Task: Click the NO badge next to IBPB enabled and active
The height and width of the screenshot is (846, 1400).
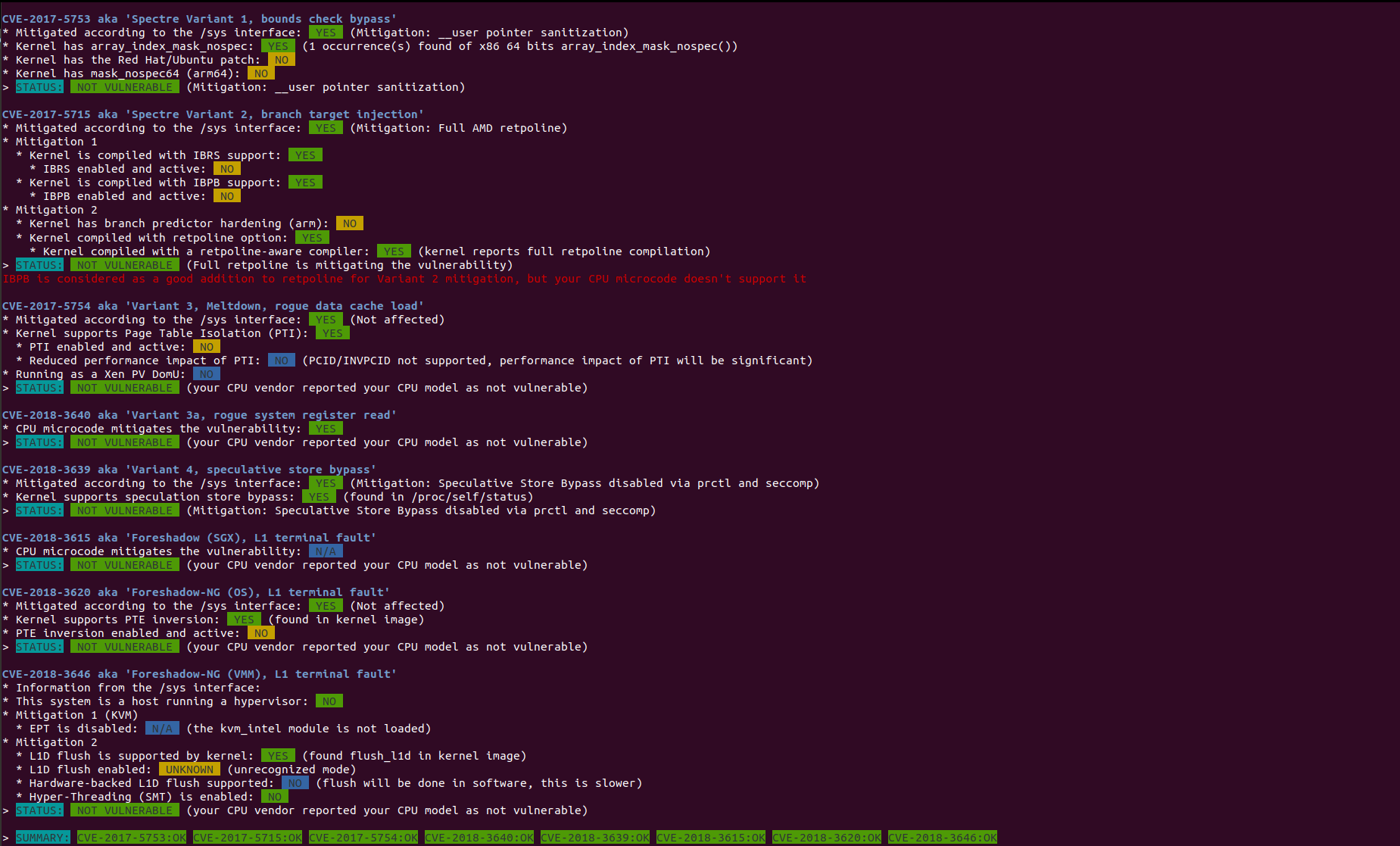Action: pyautogui.click(x=226, y=195)
